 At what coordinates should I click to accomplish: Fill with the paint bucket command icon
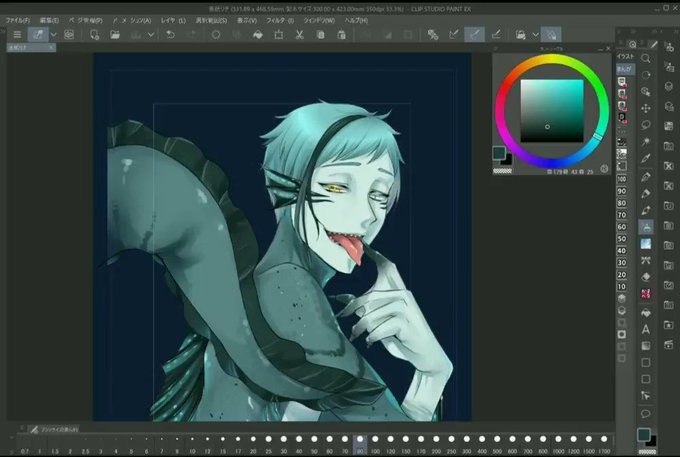click(258, 35)
